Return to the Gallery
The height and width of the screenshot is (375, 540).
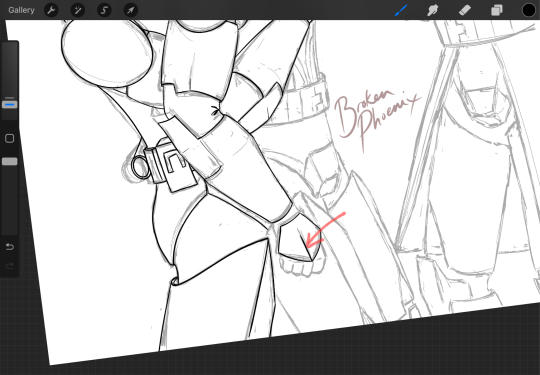21,10
